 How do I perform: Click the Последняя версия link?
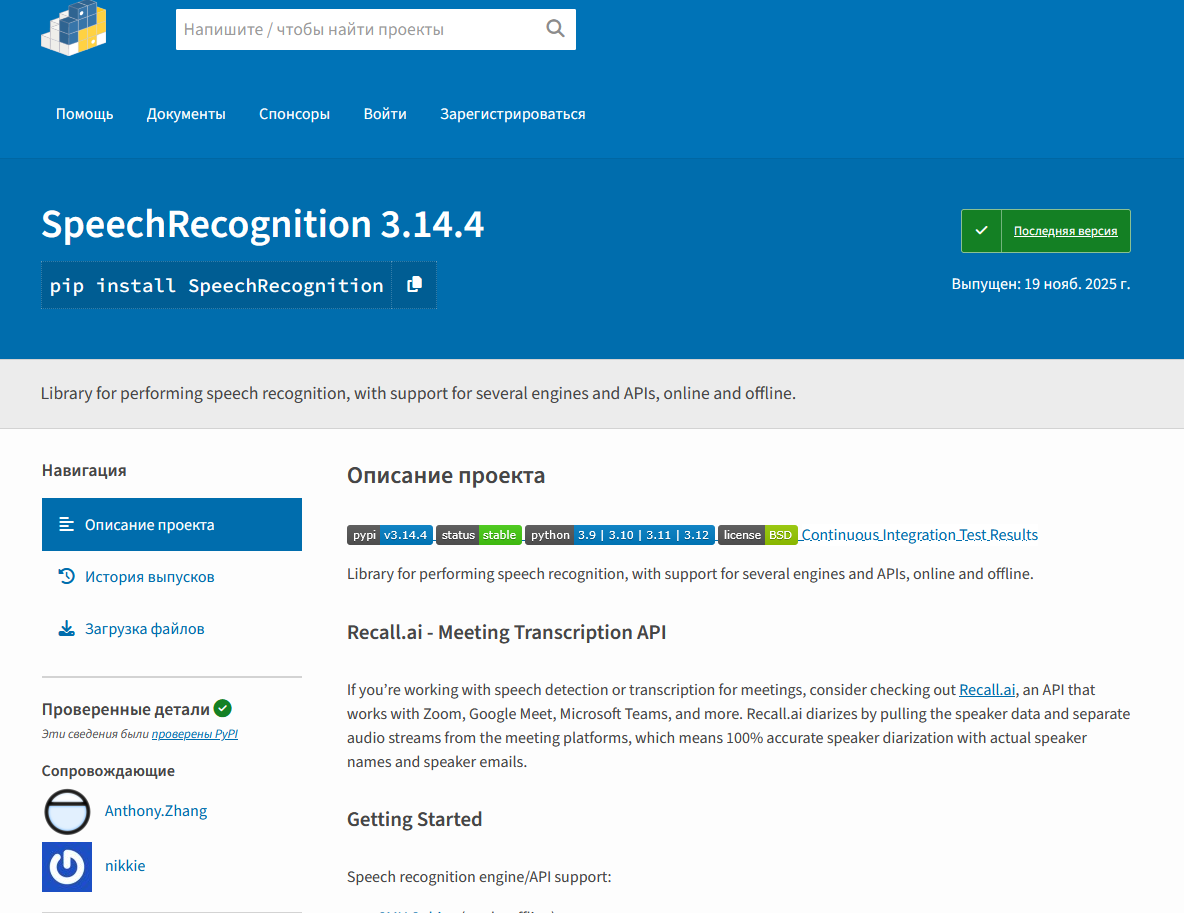1065,231
